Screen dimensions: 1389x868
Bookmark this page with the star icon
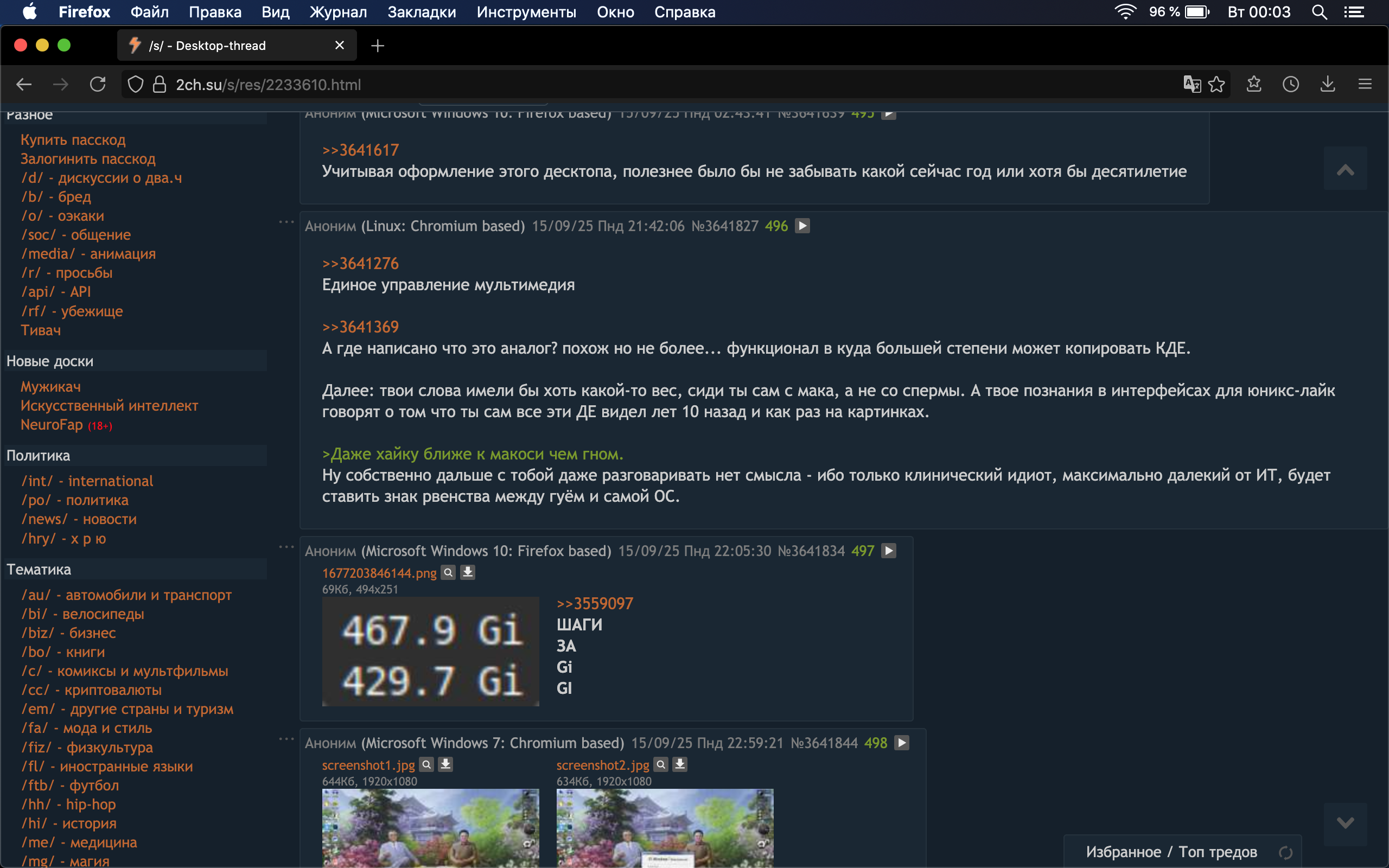point(1216,85)
